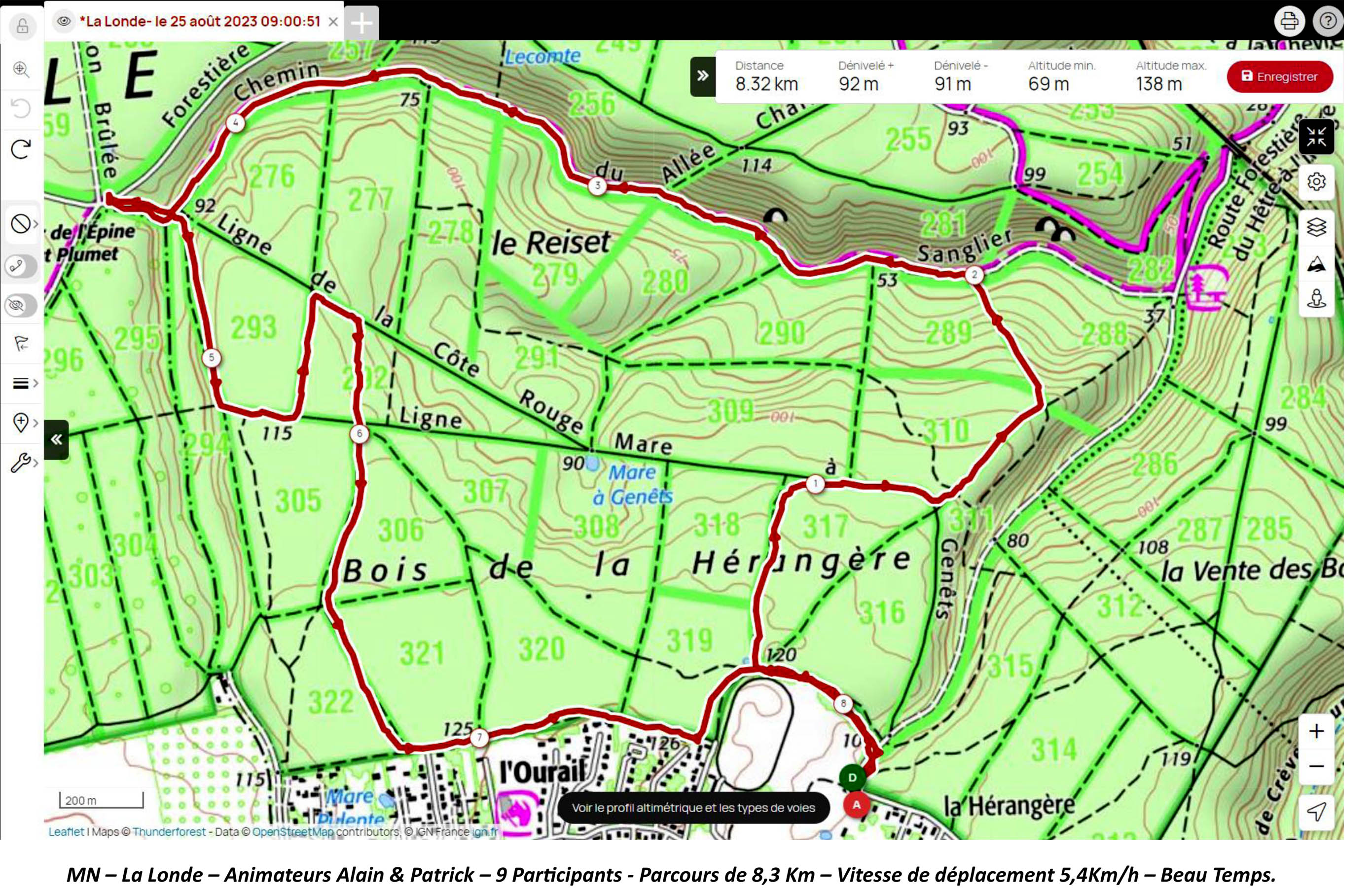Expand the wrench tools submenu
The image size is (1372, 893).
tap(24, 463)
